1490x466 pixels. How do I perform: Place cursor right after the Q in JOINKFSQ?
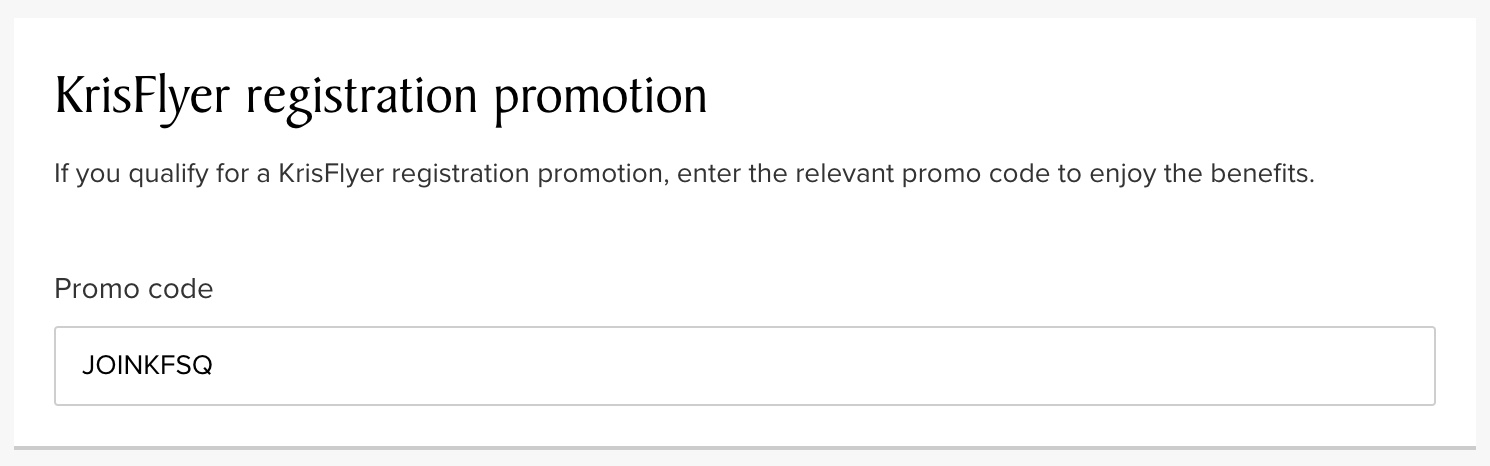pos(214,366)
